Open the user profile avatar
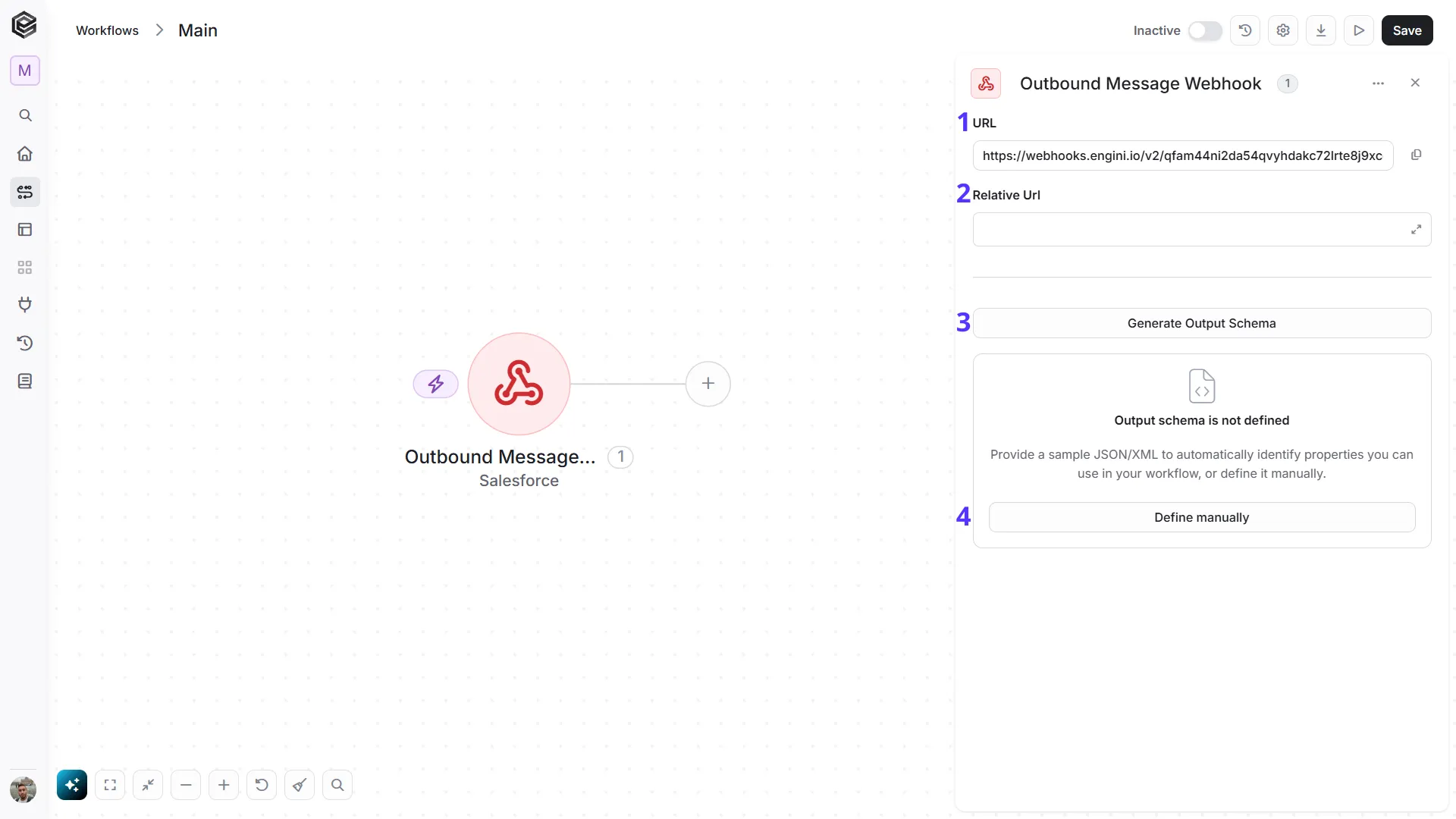 click(x=24, y=789)
